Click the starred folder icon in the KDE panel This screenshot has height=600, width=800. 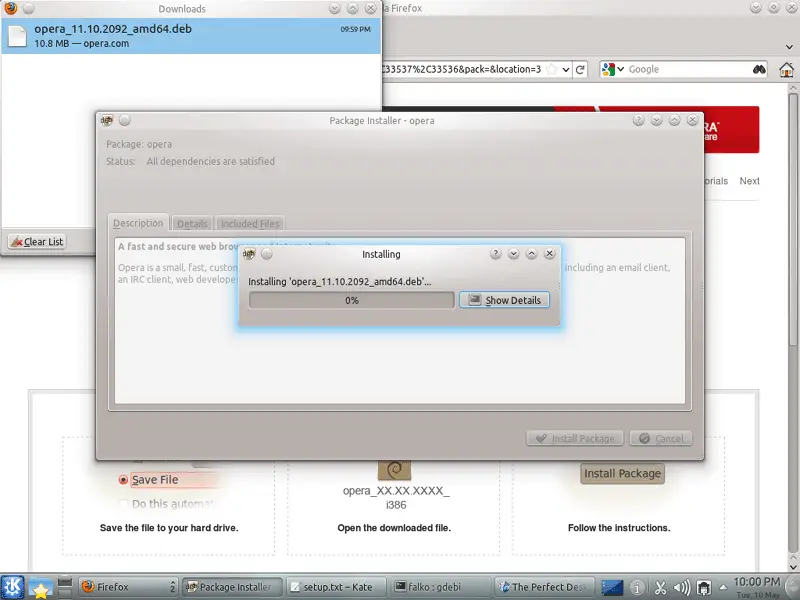[40, 587]
